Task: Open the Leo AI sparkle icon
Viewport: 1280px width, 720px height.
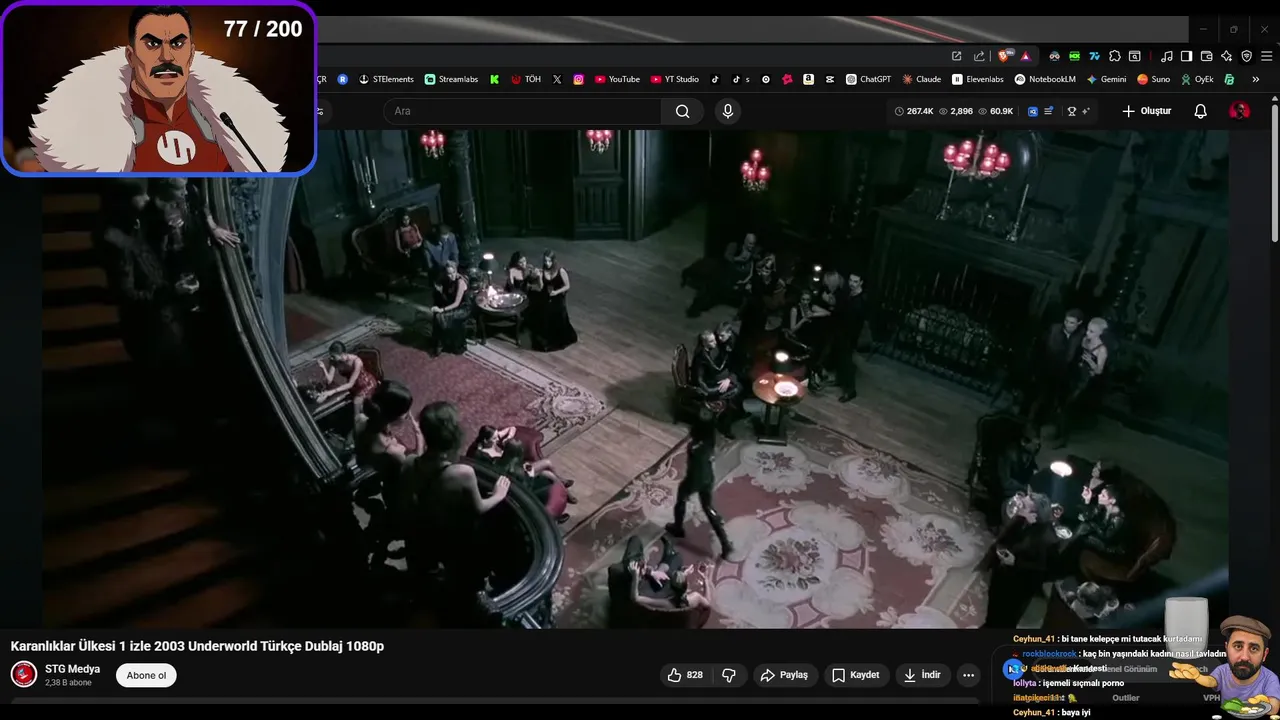Action: [1226, 56]
